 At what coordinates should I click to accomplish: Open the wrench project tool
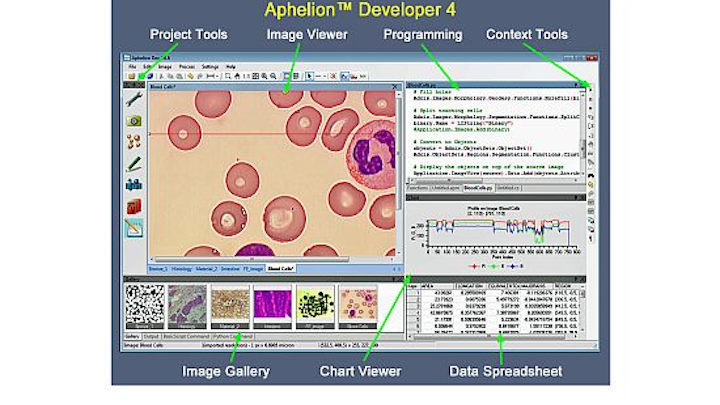click(134, 98)
